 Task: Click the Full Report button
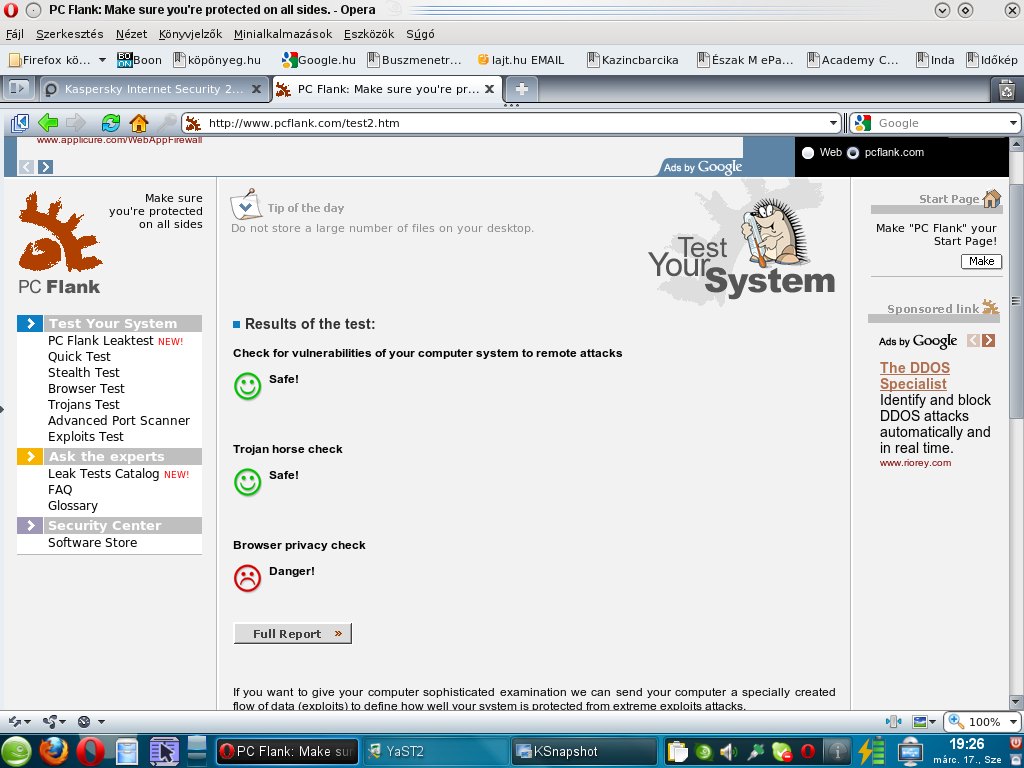coord(293,633)
